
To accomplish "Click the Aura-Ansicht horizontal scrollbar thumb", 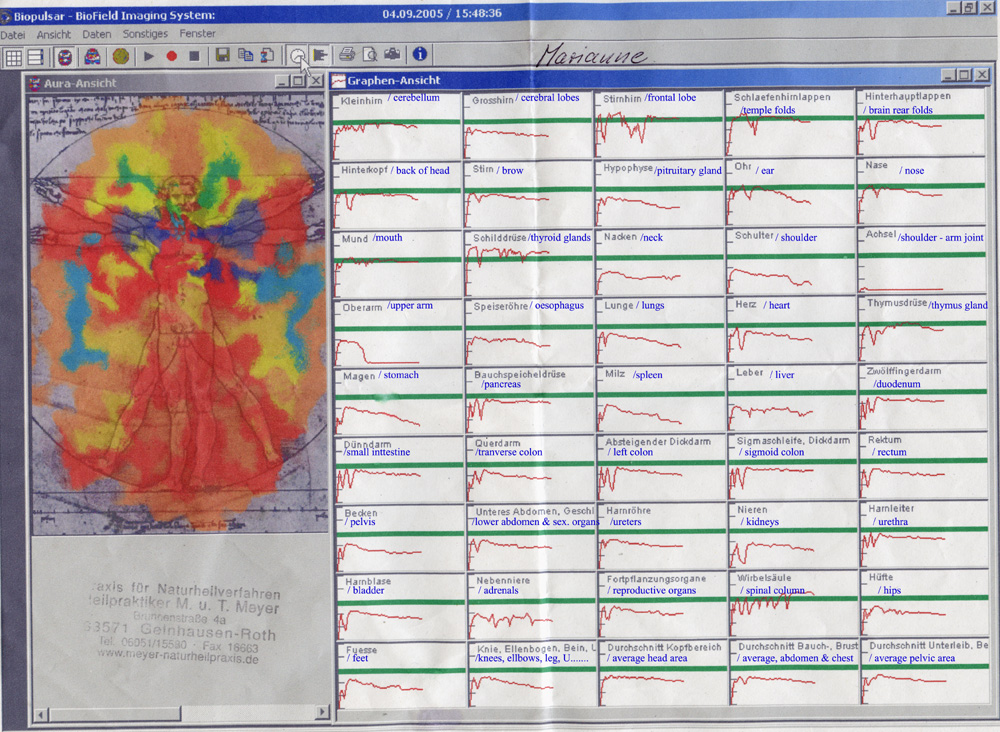I will click(115, 713).
